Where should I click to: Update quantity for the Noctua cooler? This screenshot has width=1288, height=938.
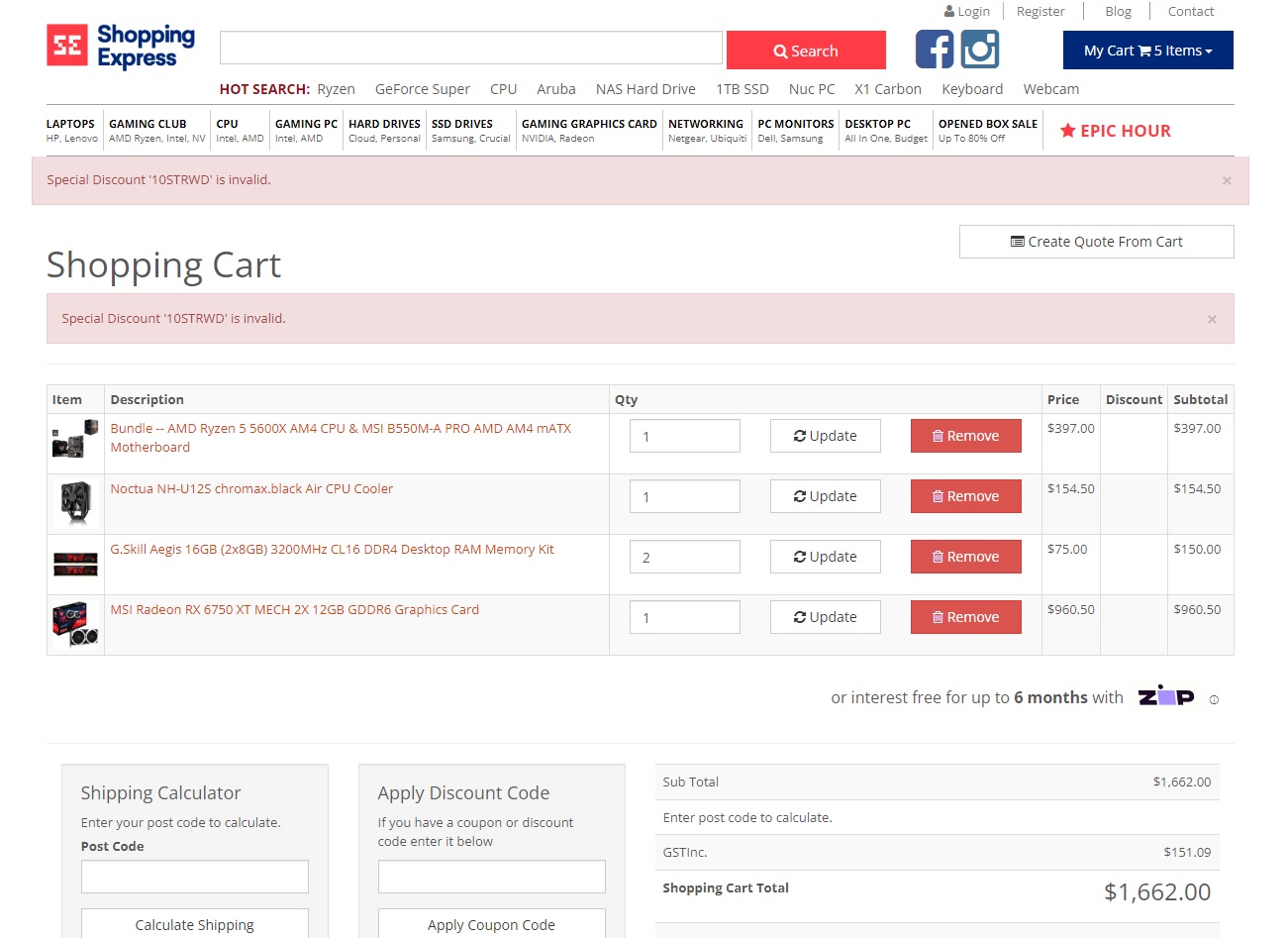pyautogui.click(x=826, y=496)
